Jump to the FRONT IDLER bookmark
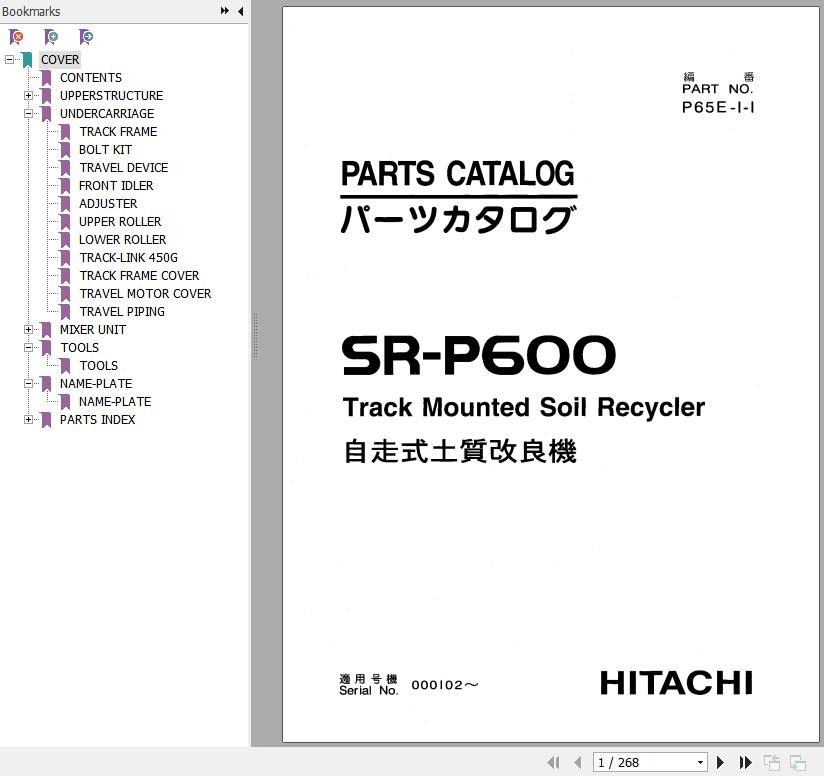This screenshot has width=824, height=776. [x=116, y=186]
